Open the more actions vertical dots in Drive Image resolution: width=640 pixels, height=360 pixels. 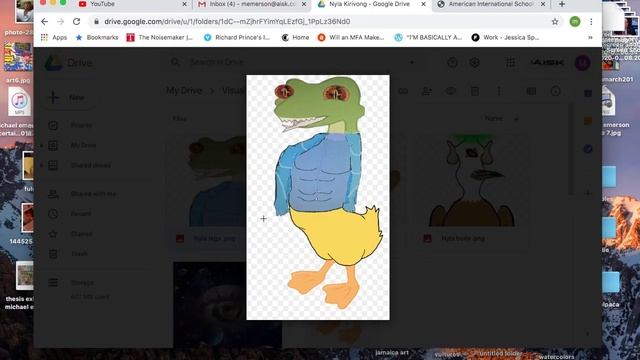point(499,91)
